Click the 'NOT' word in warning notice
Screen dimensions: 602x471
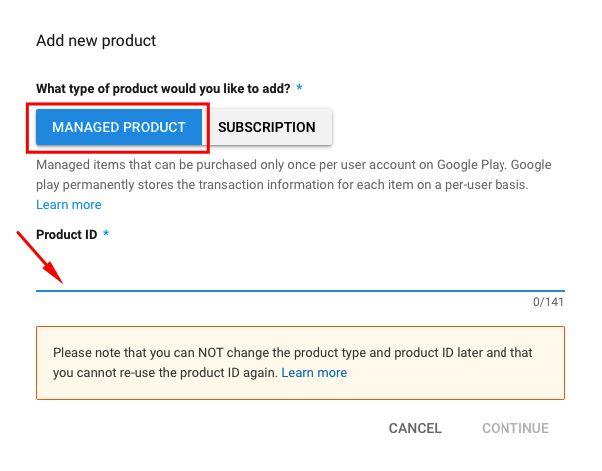(210, 353)
